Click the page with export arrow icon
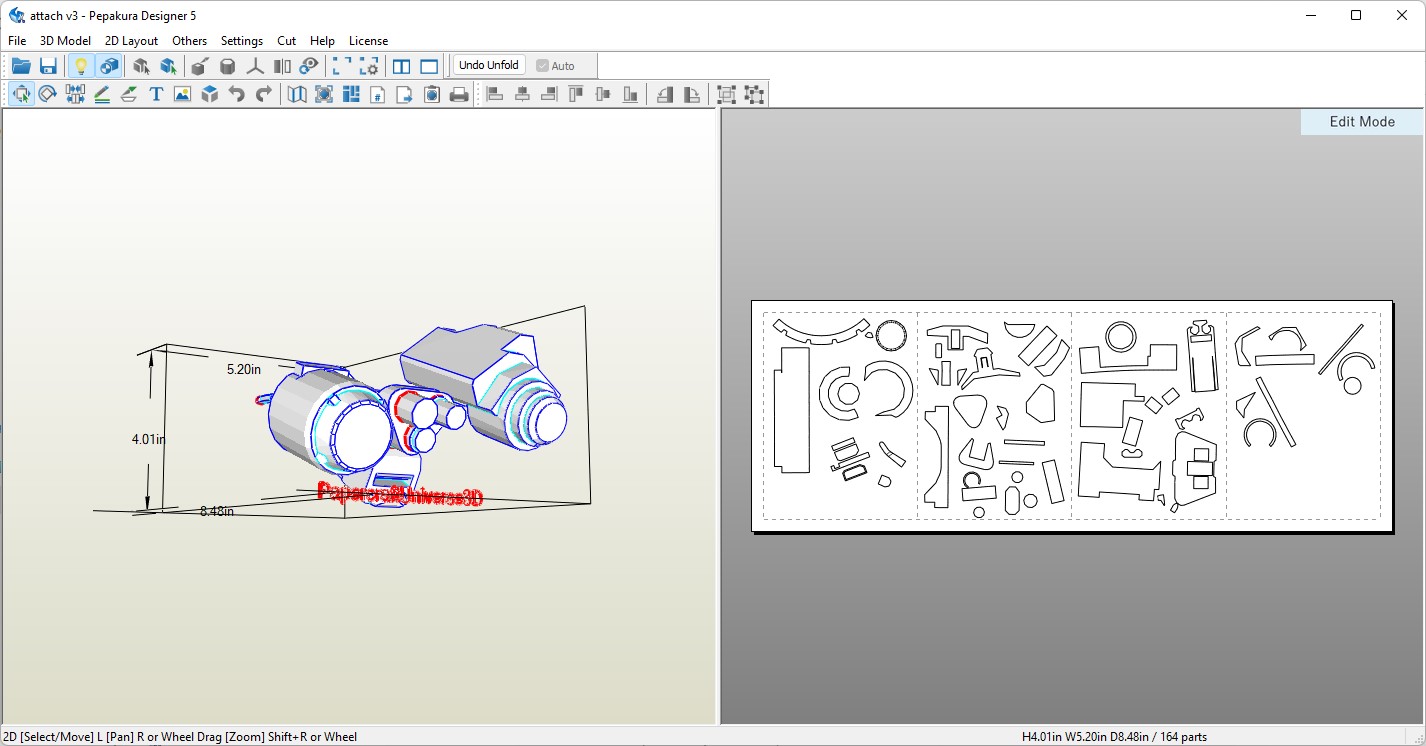The width and height of the screenshot is (1426, 746). pos(405,94)
